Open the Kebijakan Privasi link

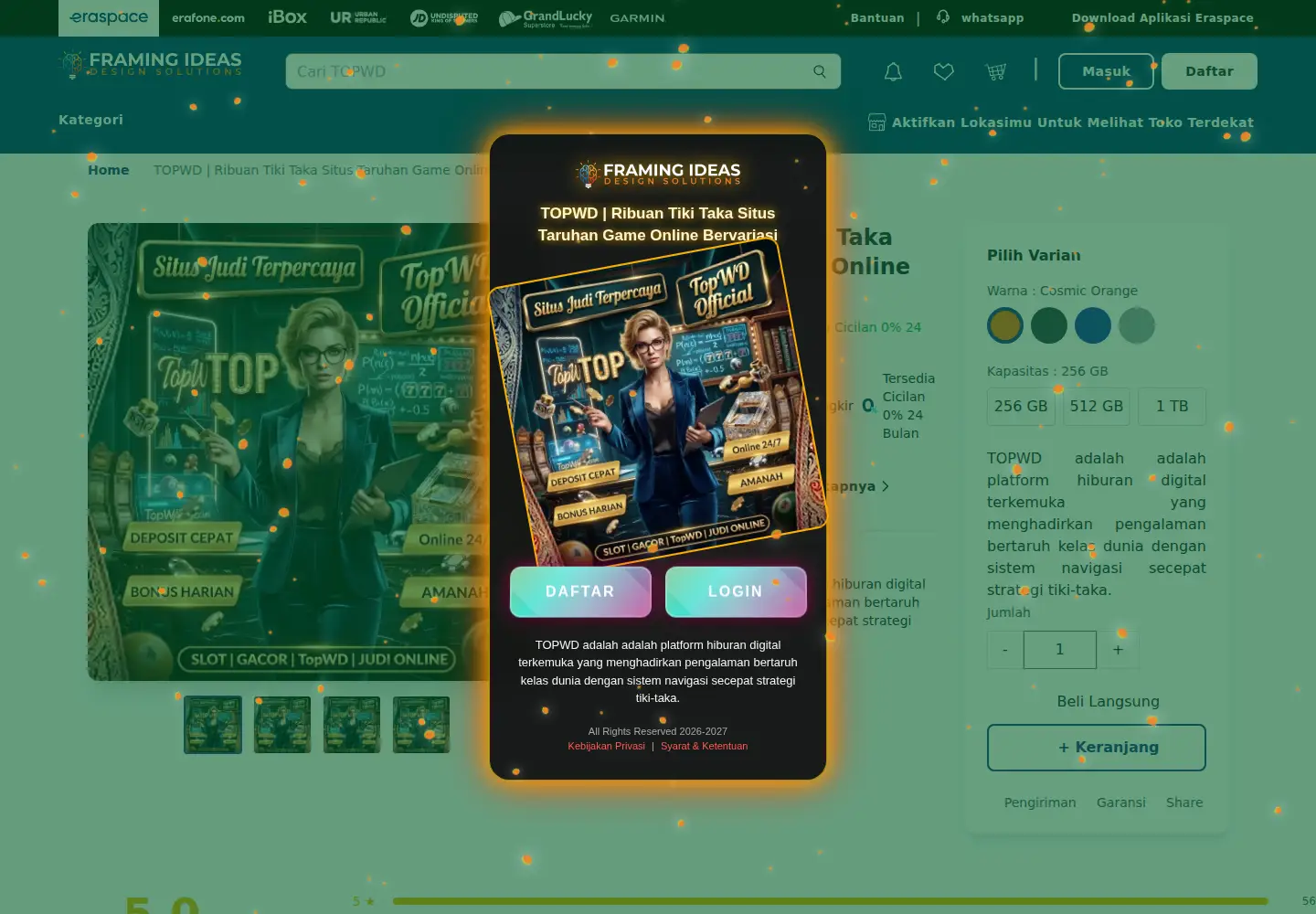click(x=607, y=746)
